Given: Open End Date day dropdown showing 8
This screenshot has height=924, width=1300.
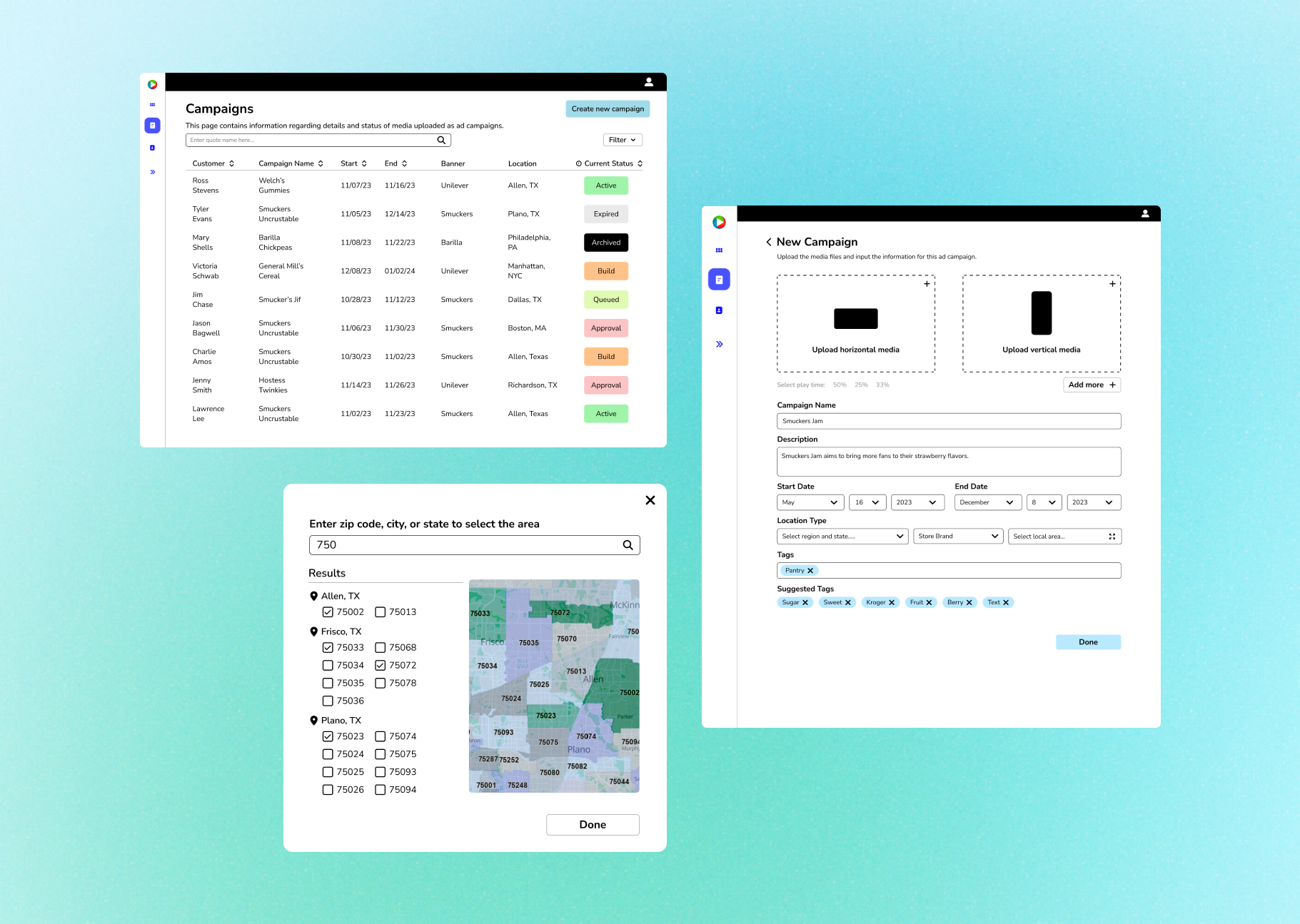Looking at the screenshot, I should tap(1044, 502).
